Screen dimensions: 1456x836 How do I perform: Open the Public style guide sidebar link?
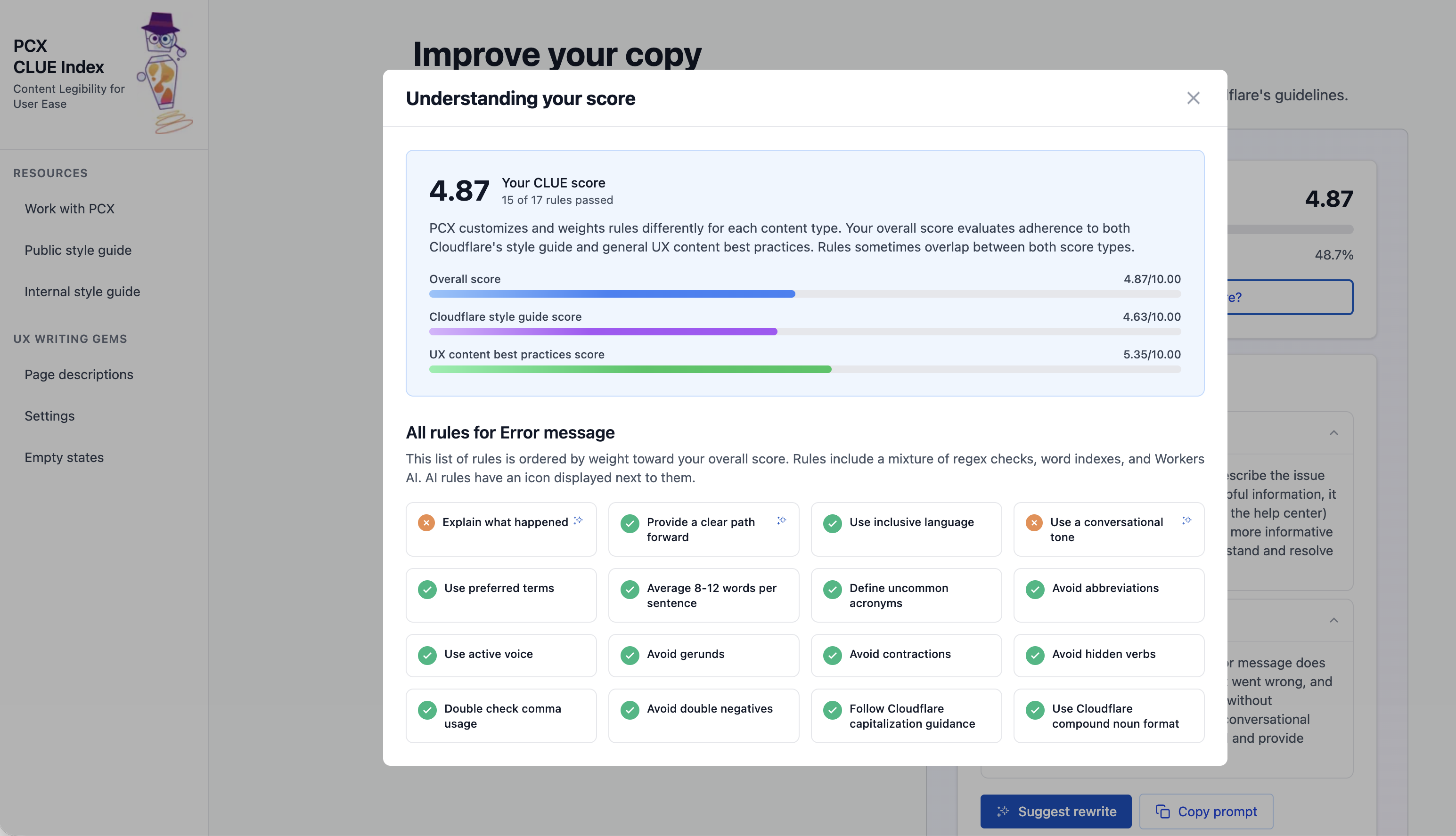78,251
